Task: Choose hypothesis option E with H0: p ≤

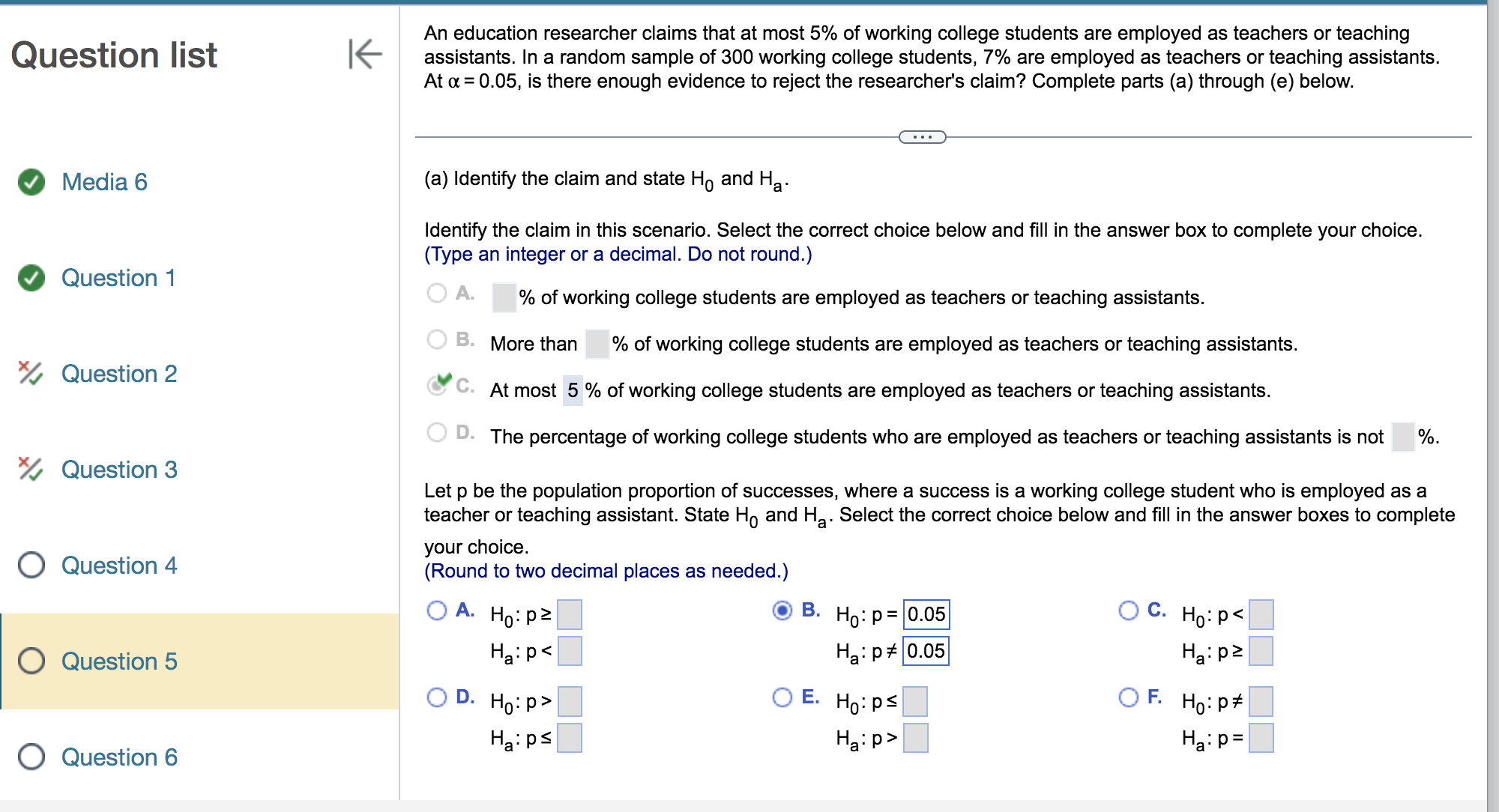Action: (x=782, y=697)
